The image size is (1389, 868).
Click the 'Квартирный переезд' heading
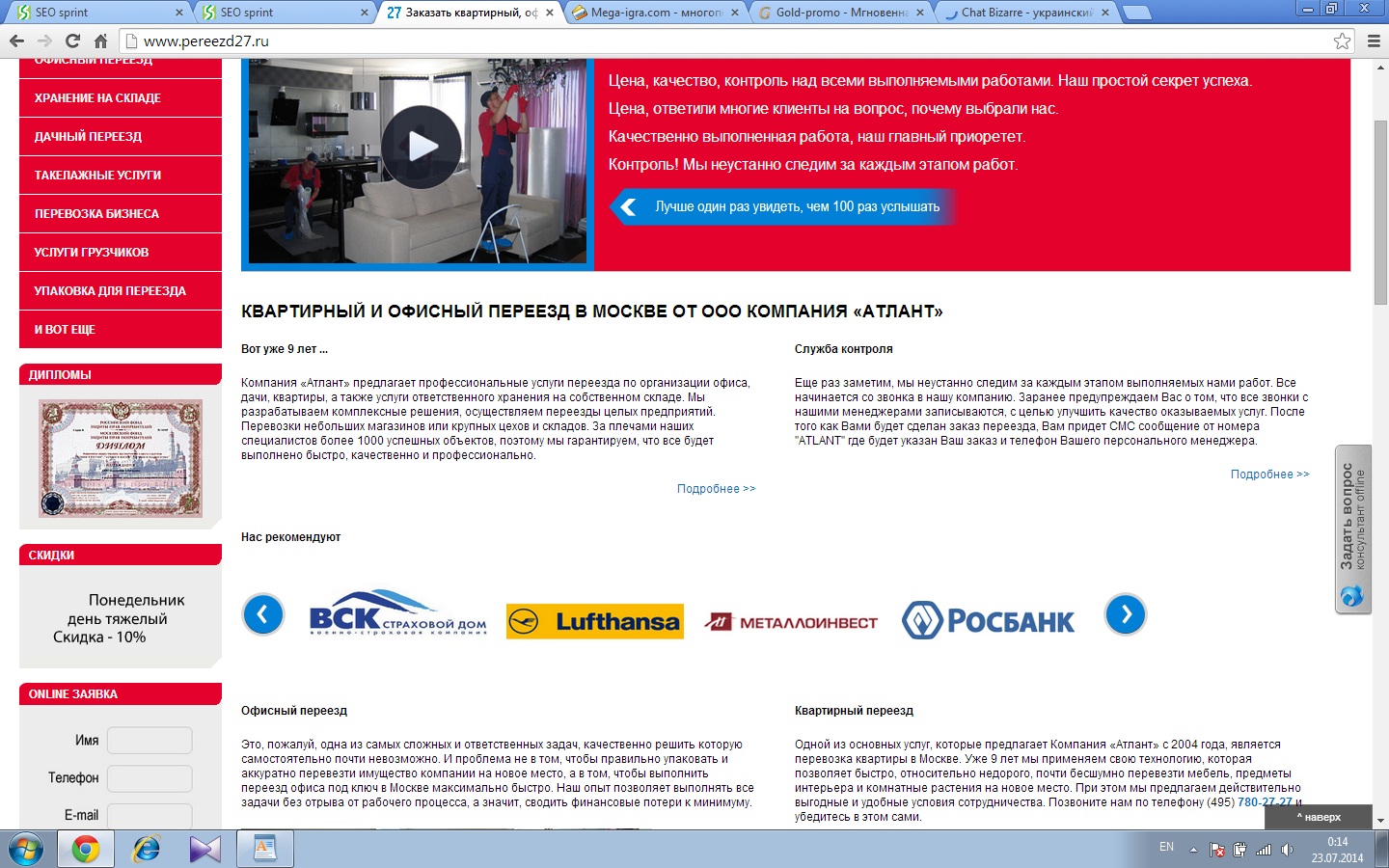(854, 711)
